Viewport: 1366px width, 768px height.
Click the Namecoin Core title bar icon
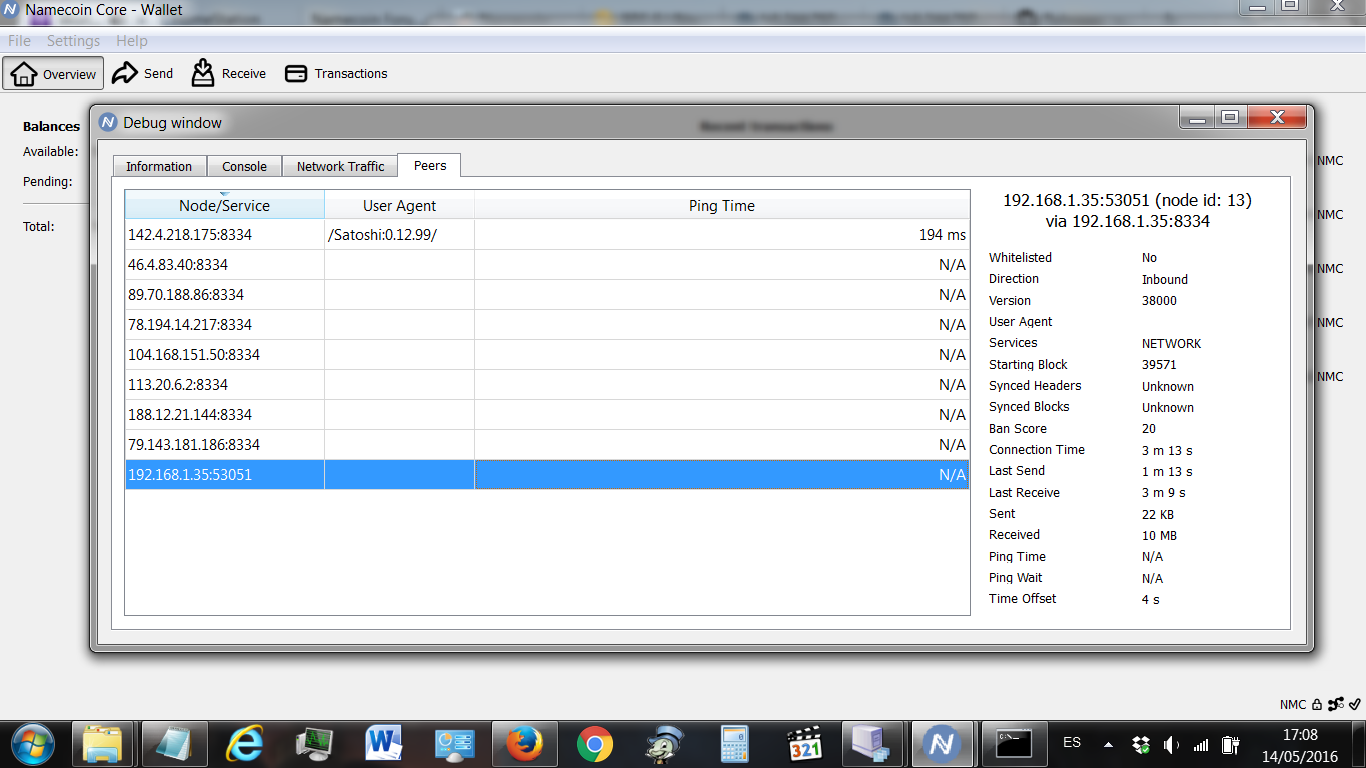[11, 10]
